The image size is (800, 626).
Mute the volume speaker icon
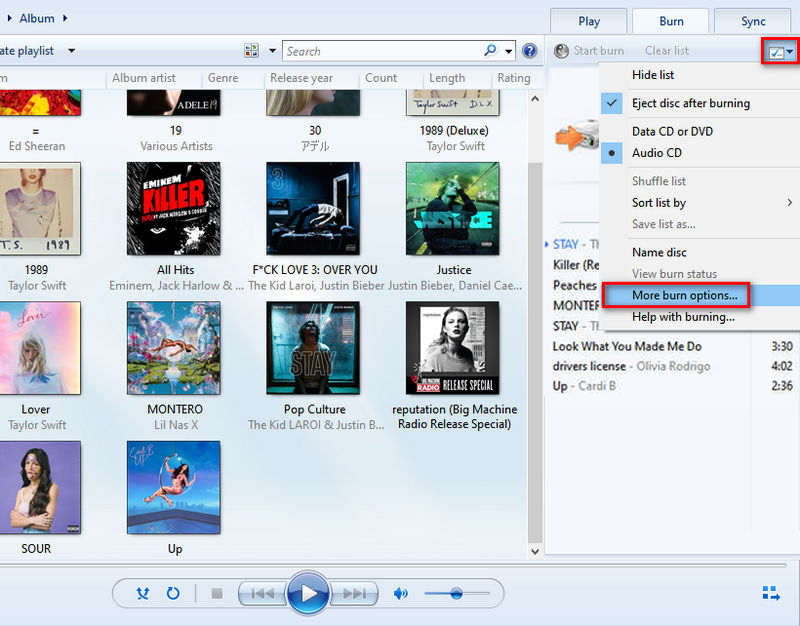click(x=401, y=593)
